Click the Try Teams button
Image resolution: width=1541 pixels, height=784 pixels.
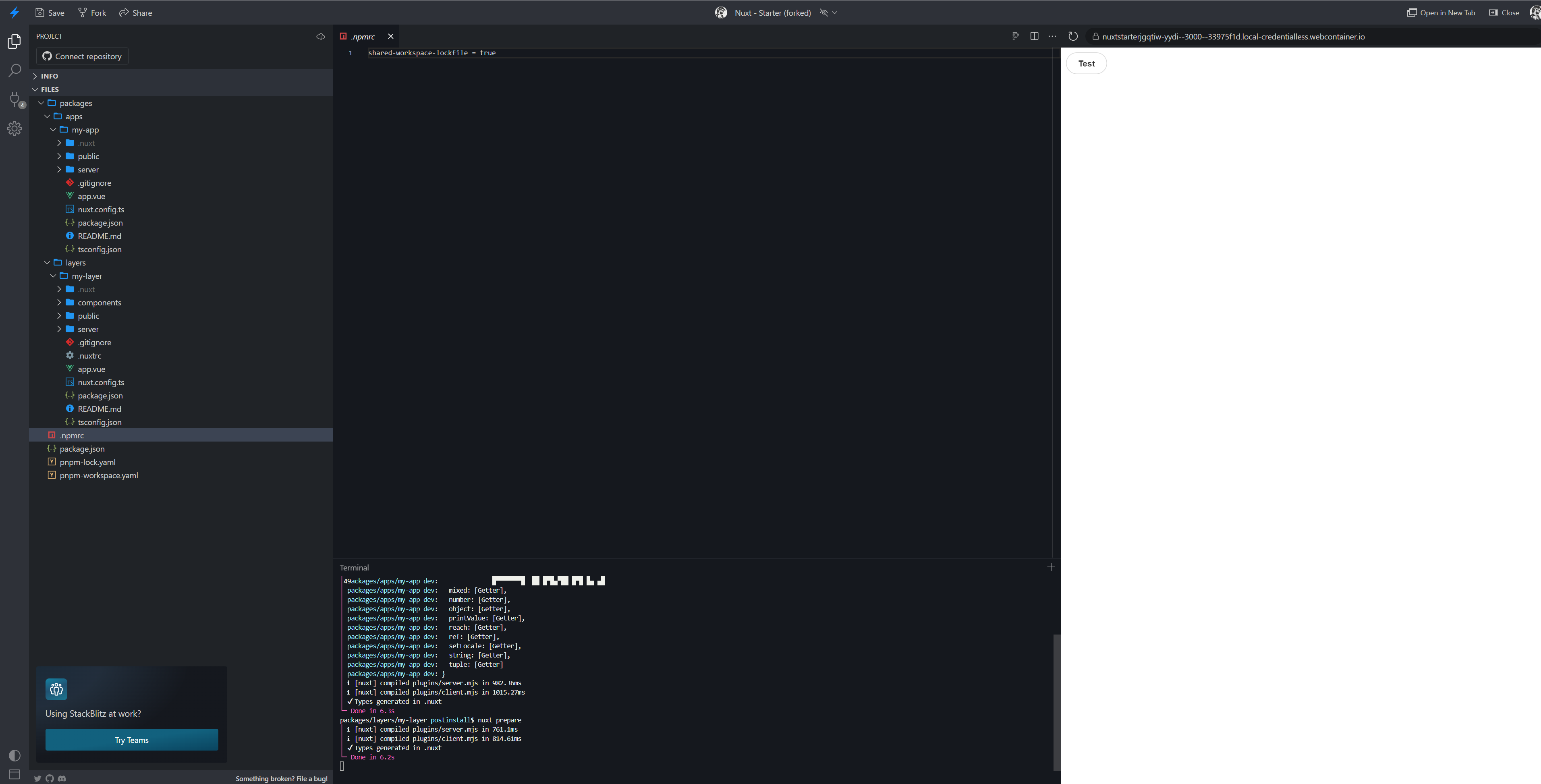(132, 740)
